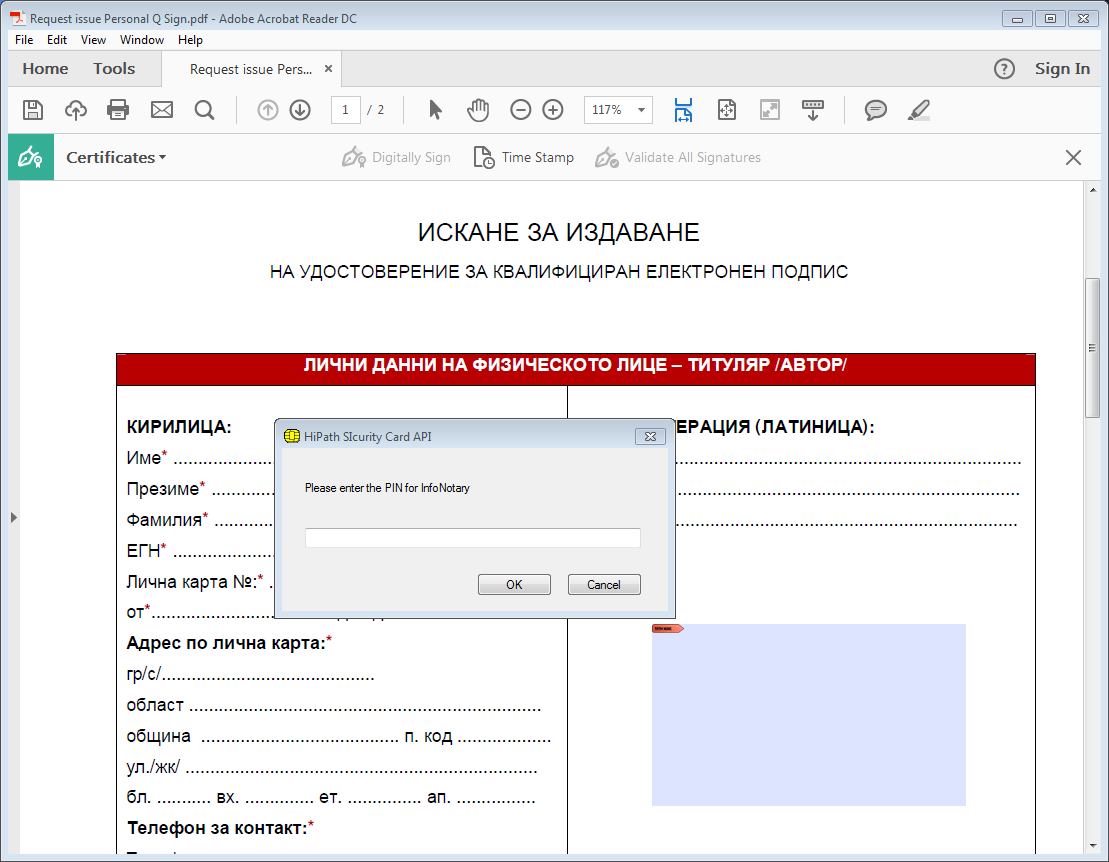Zoom out with minus icon
This screenshot has height=862, width=1109.
click(x=521, y=110)
